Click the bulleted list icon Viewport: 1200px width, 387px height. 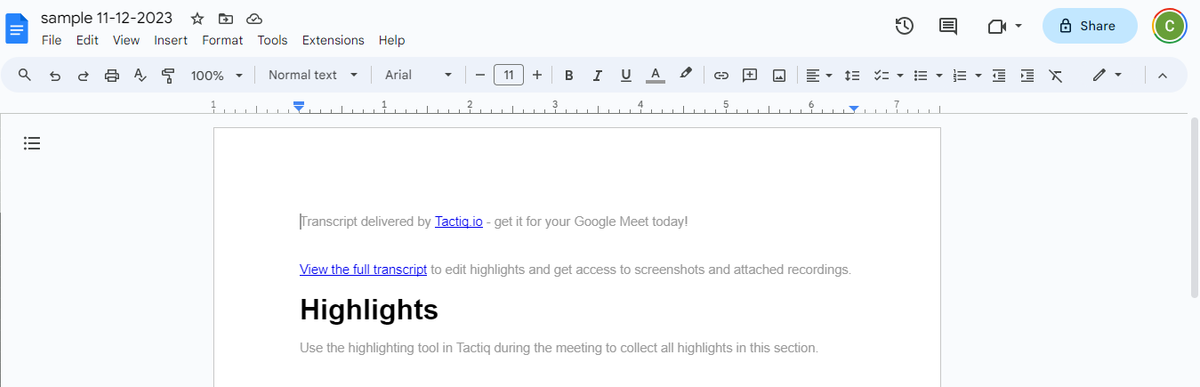coord(921,75)
